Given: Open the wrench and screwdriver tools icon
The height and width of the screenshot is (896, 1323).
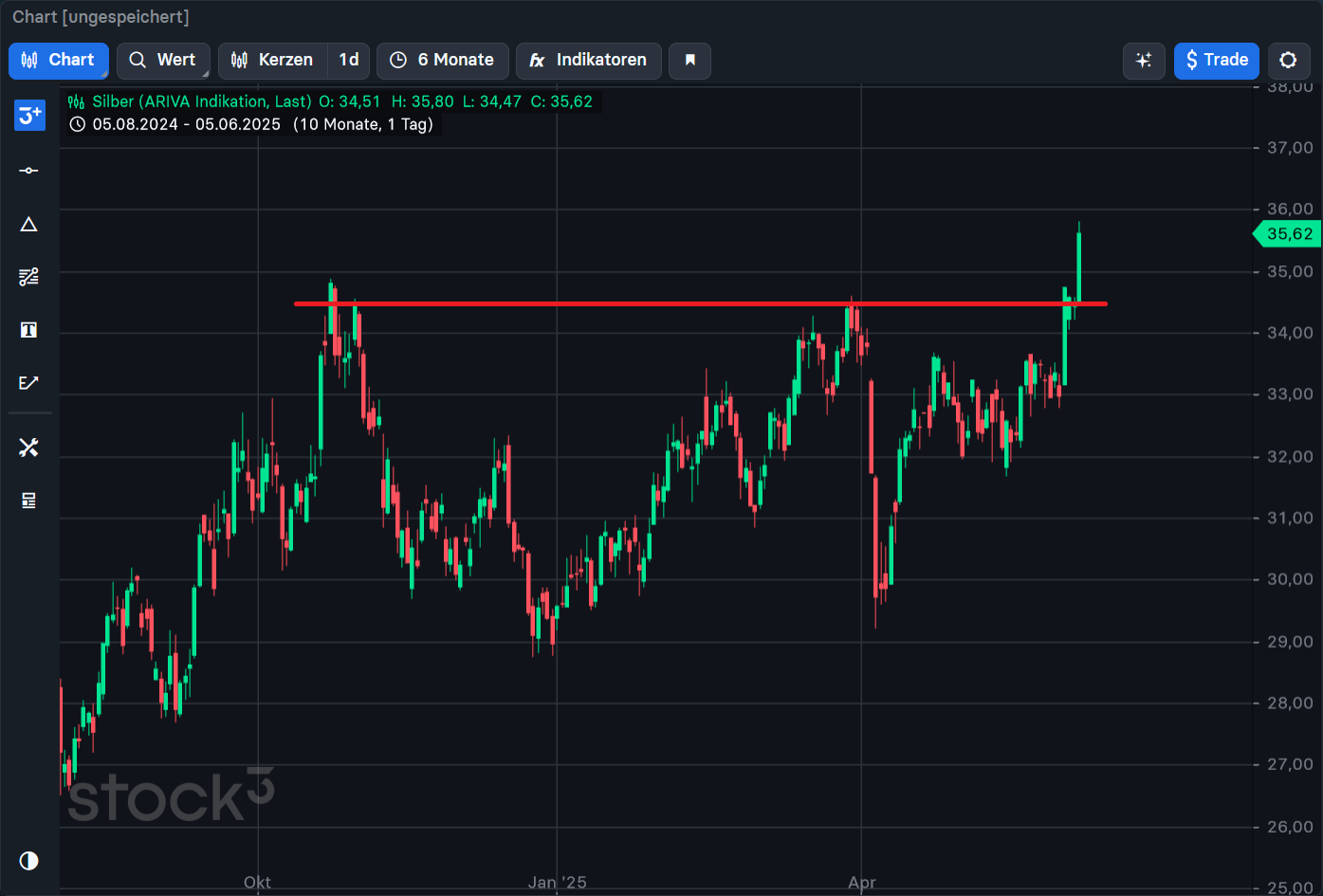Looking at the screenshot, I should click(28, 448).
